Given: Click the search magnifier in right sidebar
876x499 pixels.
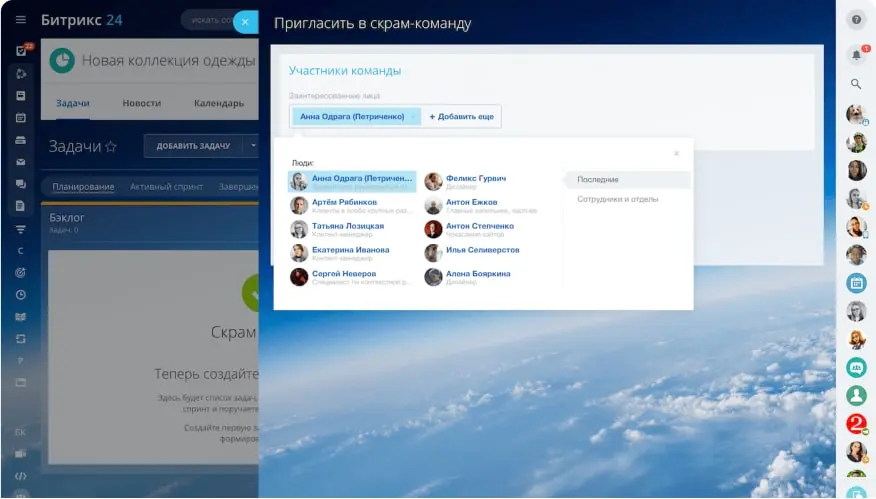Looking at the screenshot, I should pos(856,85).
